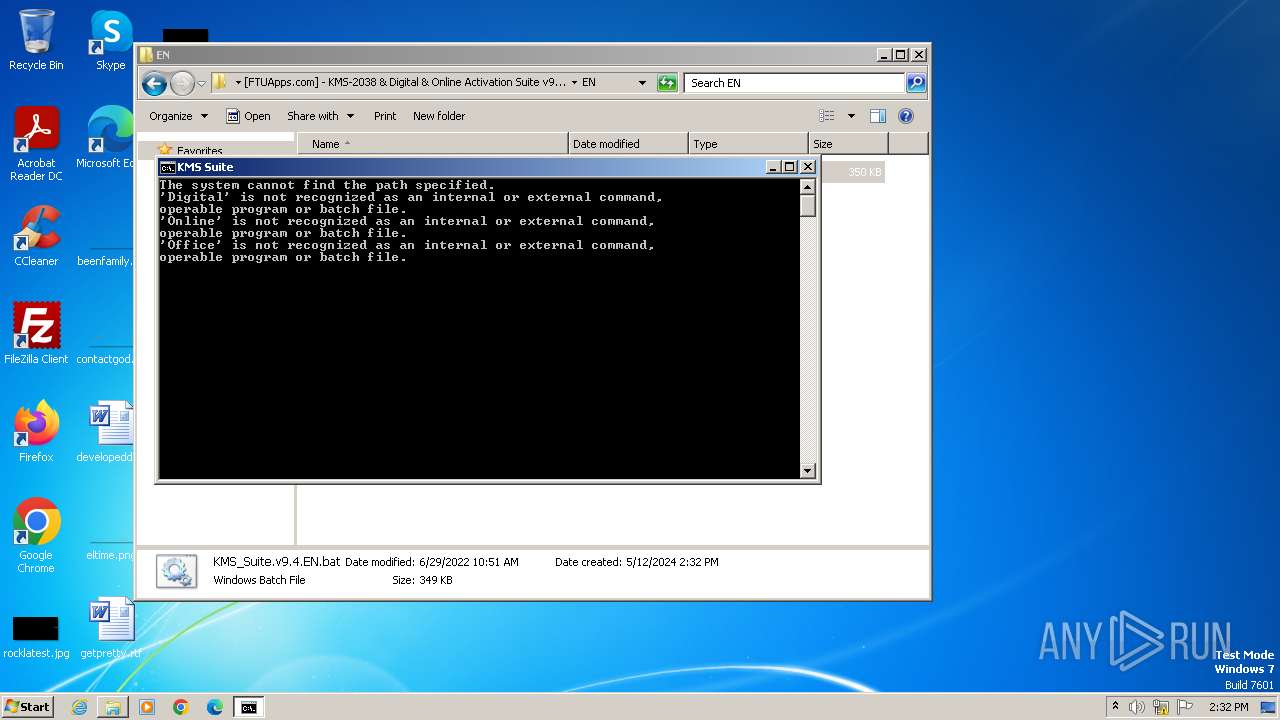The image size is (1280, 720).
Task: Click the EN segment in address bar
Action: tap(589, 83)
